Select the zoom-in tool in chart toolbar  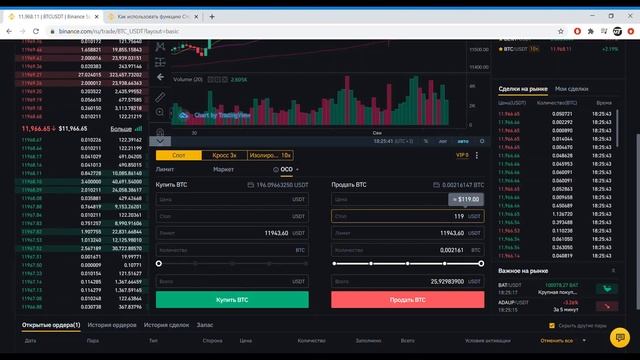160,112
